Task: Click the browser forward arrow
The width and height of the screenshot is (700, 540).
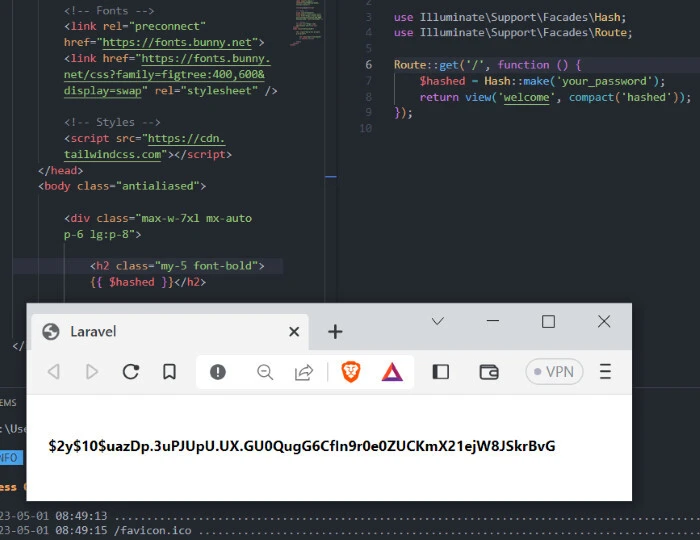Action: pos(92,372)
